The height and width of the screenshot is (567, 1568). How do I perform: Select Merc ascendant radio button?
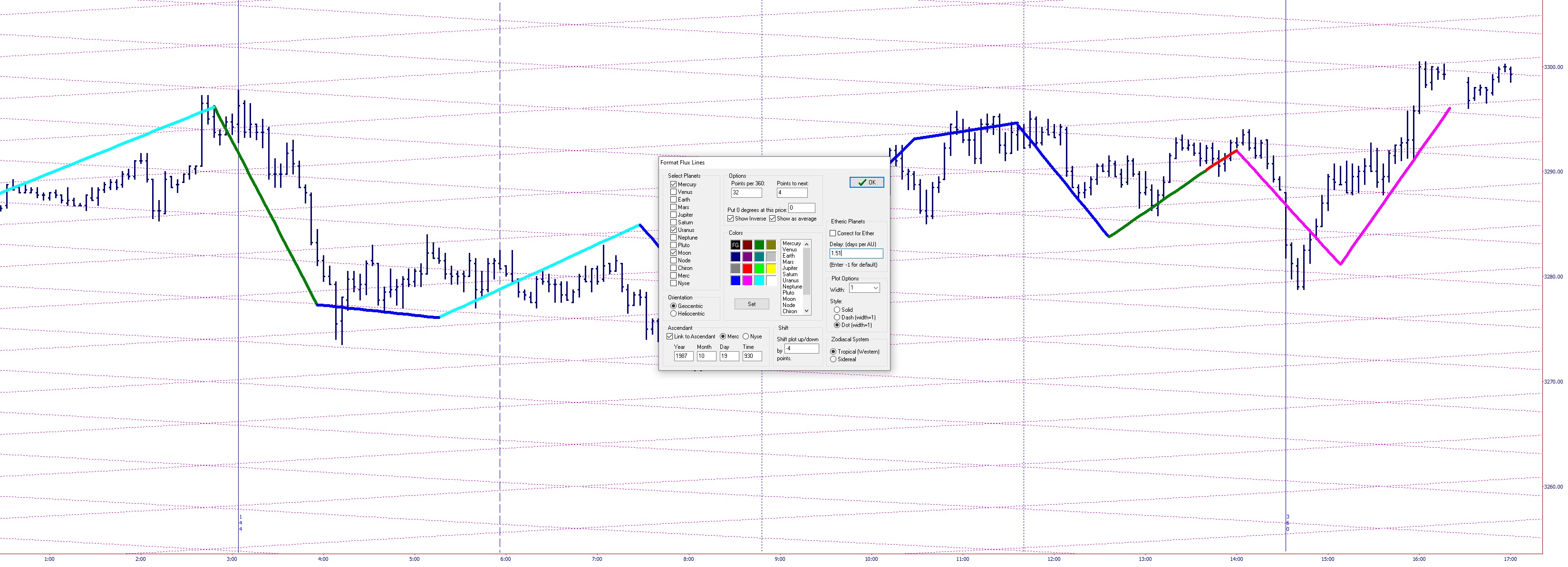[x=723, y=336]
